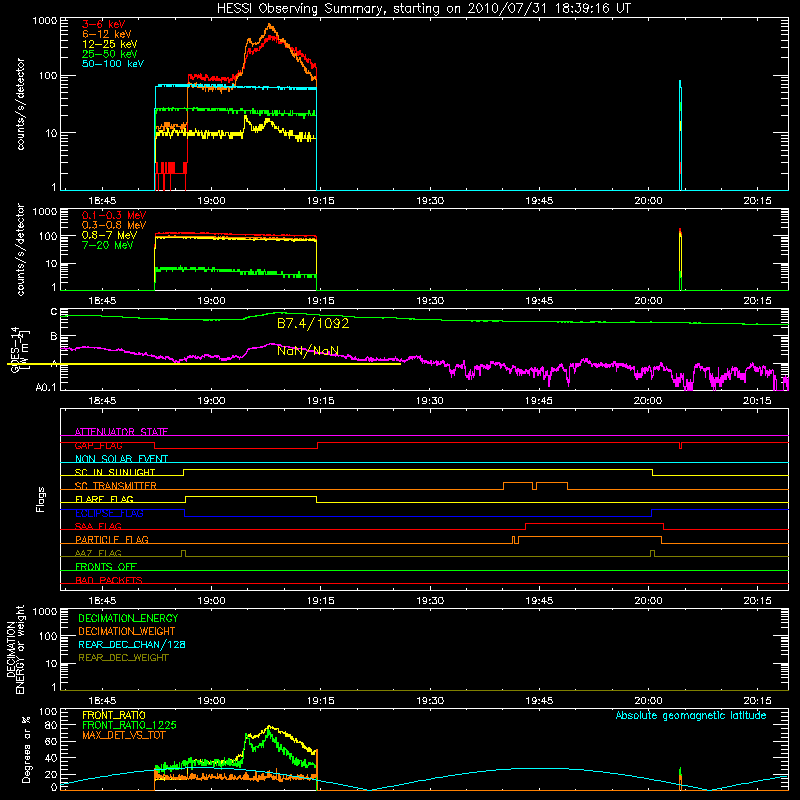Click the 20:00 tick label under top panel
Screen dimensions: 800x800
648,201
